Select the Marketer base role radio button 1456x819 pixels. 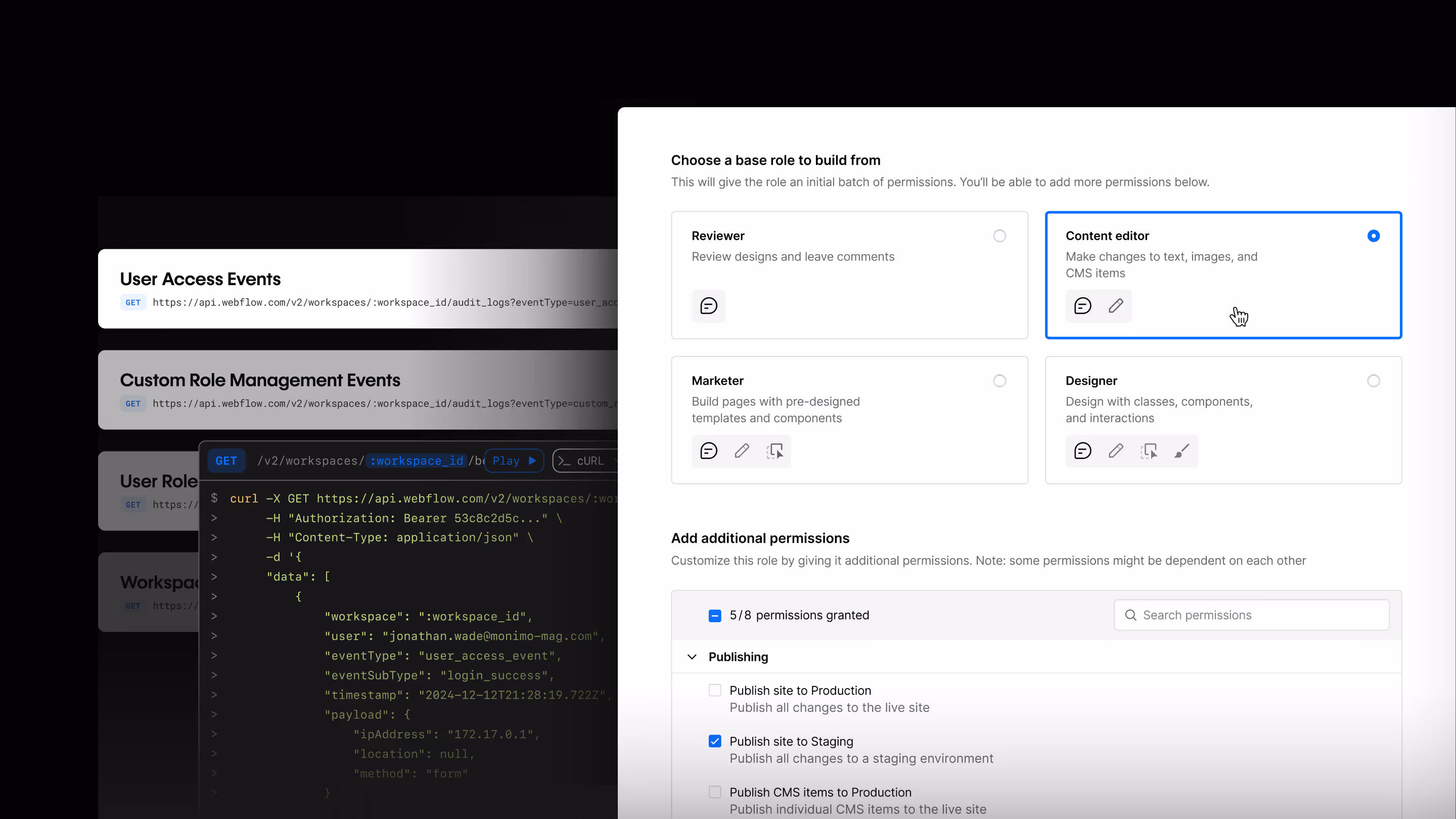coord(999,380)
